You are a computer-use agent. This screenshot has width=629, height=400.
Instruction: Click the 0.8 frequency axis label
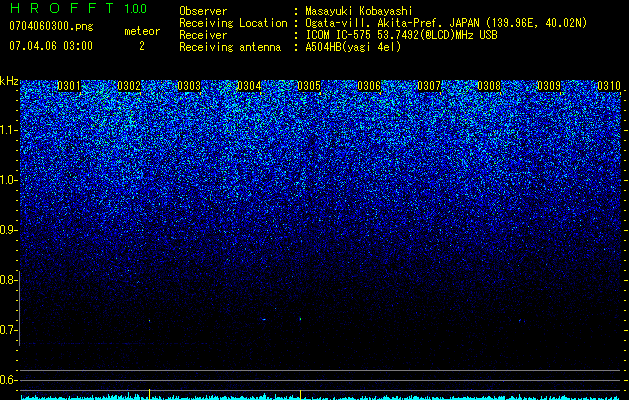click(x=8, y=280)
